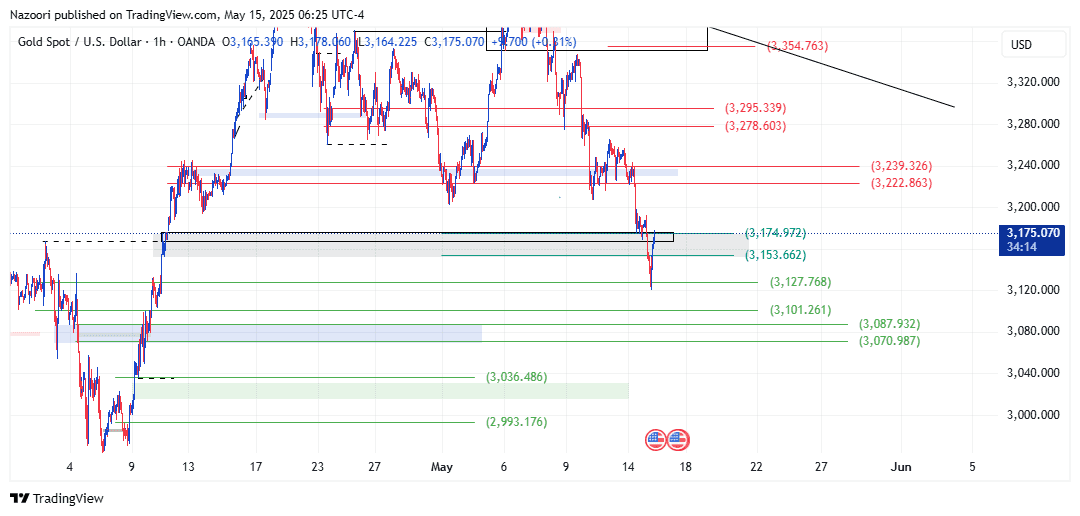Click the TradingView logo at bottom left
This screenshot has height=516, width=1080.
click(56, 498)
